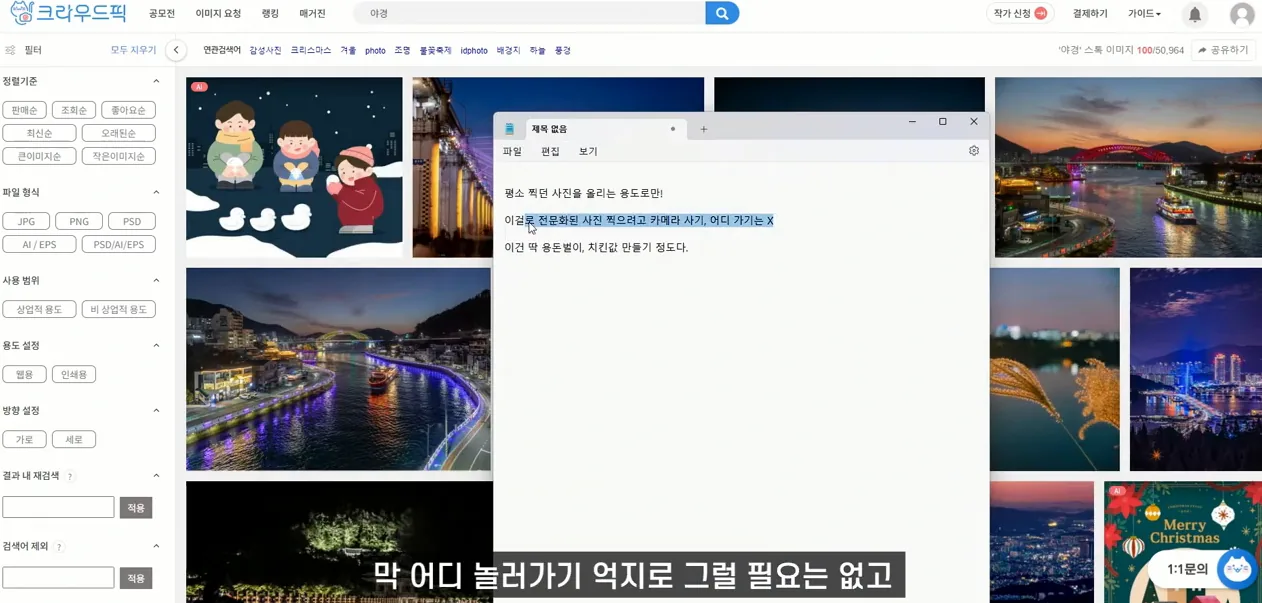Screen dimensions: 1262x603
Task: Click the help icon next to 결과 내 재검색
Action: tap(70, 476)
